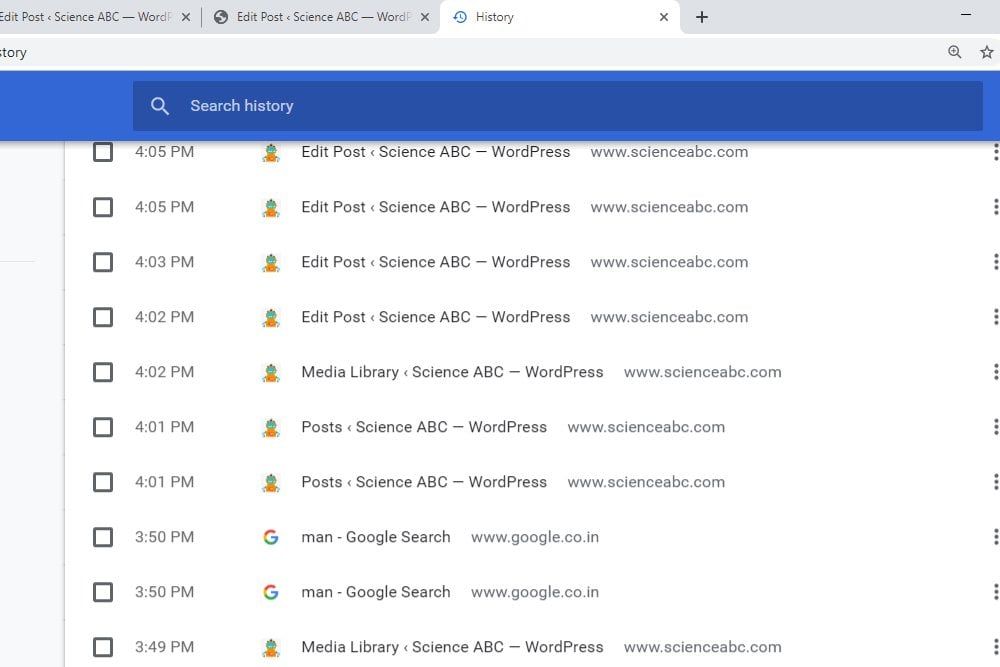Check the checkbox for the 4:02 PM Media Library entry
Image resolution: width=1000 pixels, height=667 pixels.
pos(102,372)
